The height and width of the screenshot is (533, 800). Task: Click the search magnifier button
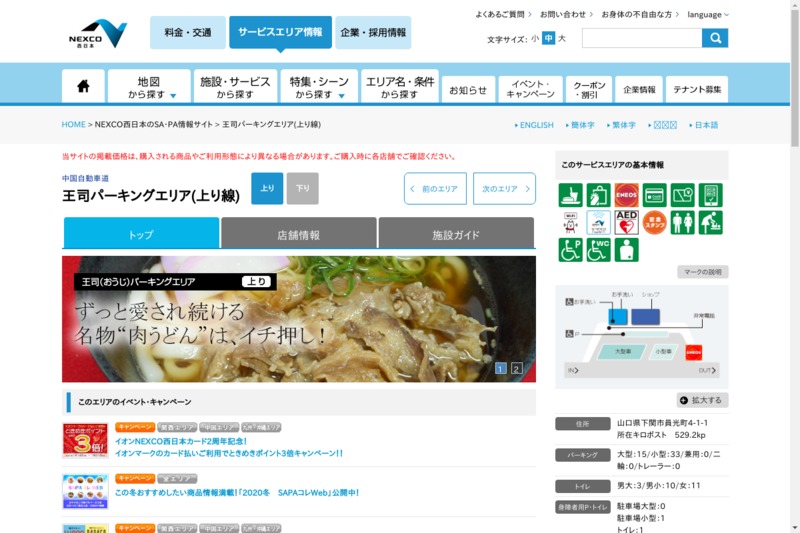(x=715, y=39)
